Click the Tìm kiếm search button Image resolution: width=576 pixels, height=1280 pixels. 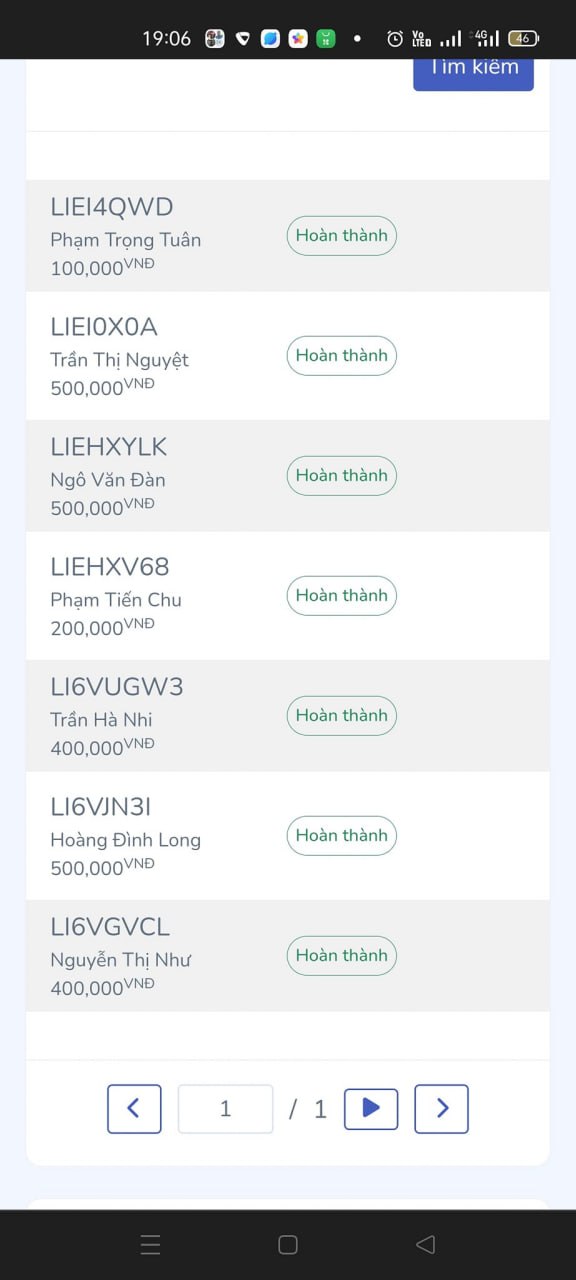pyautogui.click(x=473, y=68)
